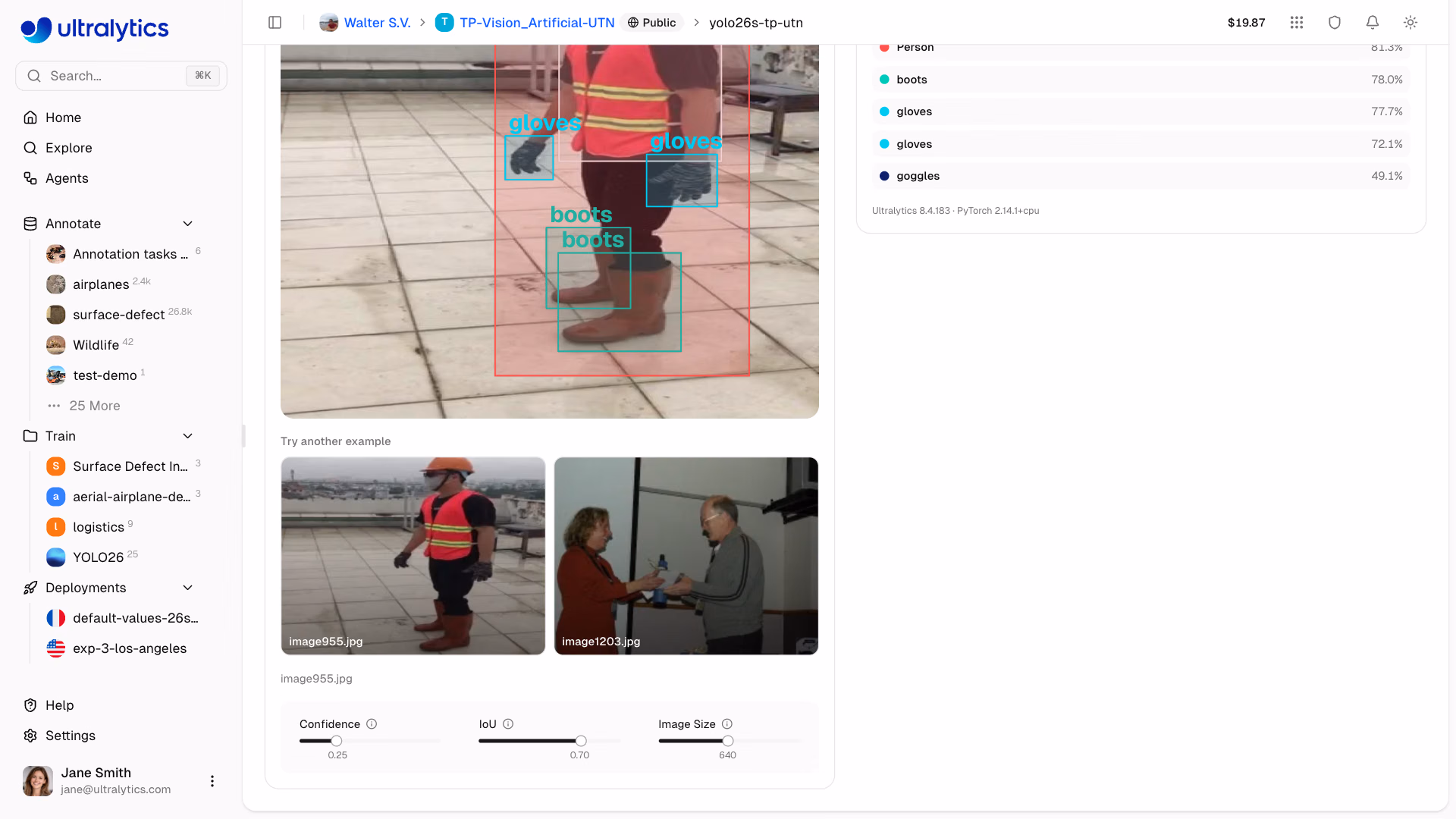Viewport: 1456px width, 819px height.
Task: Collapse the Train section chevron
Action: [x=188, y=436]
